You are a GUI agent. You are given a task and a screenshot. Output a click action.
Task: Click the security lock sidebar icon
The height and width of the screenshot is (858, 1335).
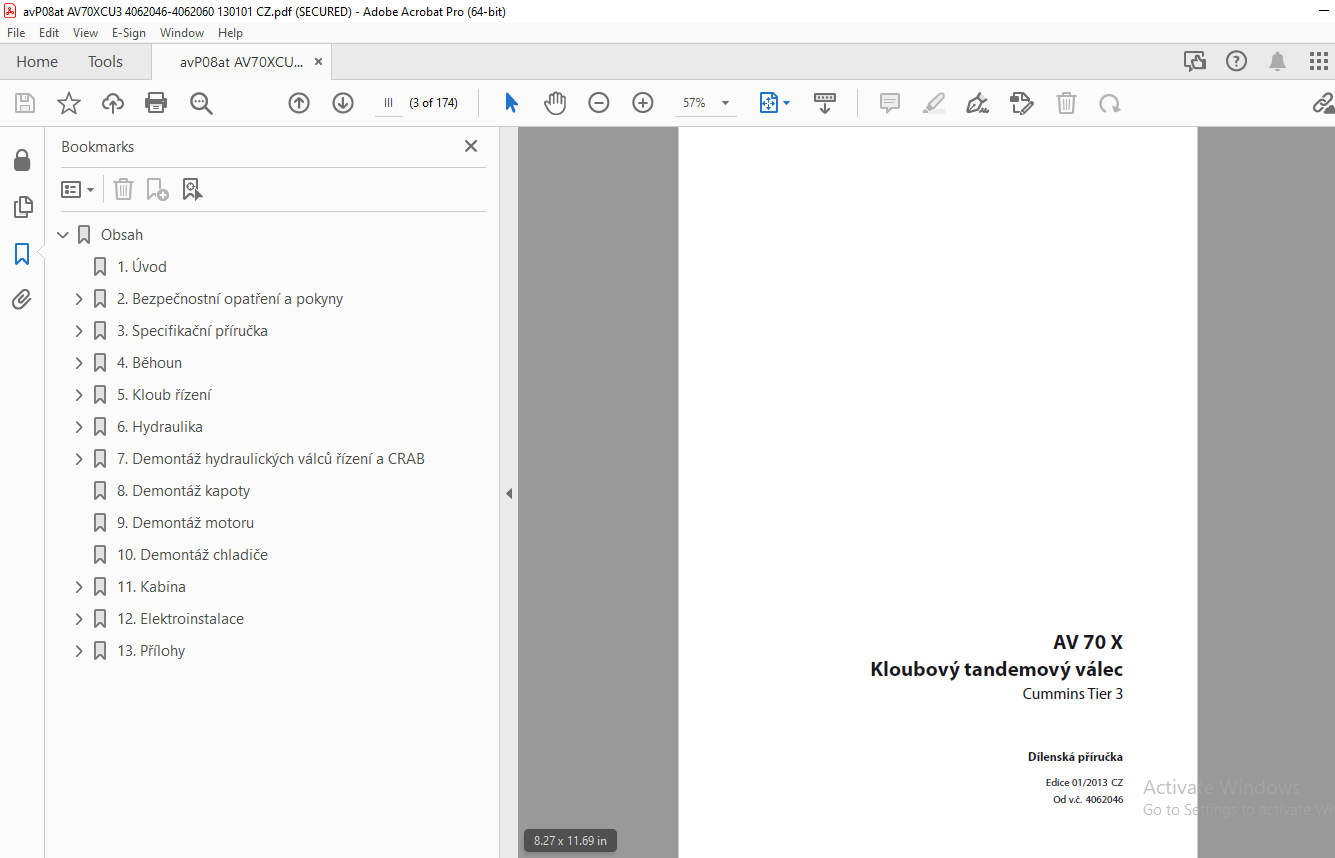tap(22, 160)
